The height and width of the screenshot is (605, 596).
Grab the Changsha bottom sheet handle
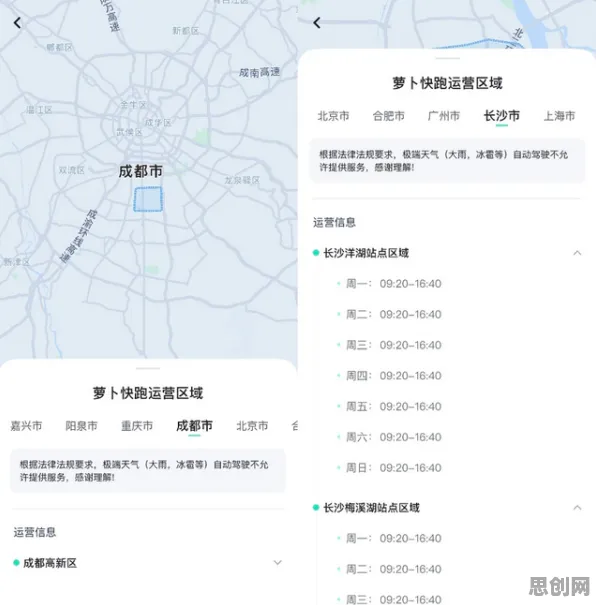(447, 58)
